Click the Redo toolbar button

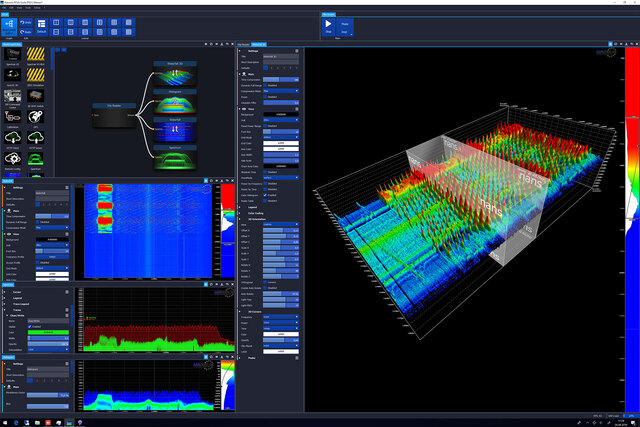coord(26,32)
